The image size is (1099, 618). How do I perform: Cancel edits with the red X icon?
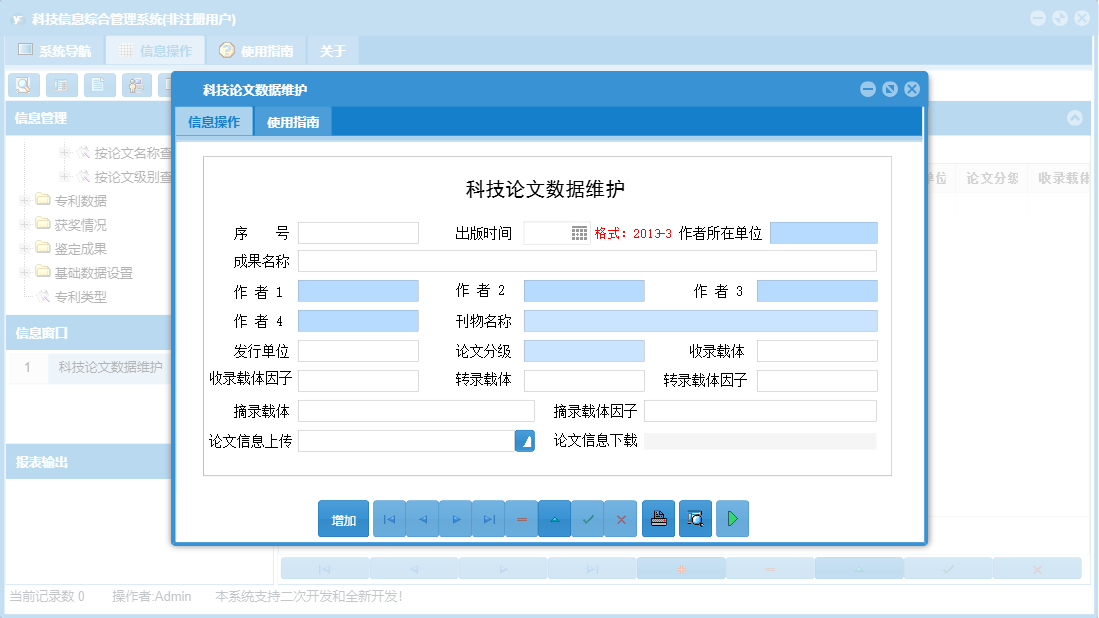pyautogui.click(x=621, y=518)
